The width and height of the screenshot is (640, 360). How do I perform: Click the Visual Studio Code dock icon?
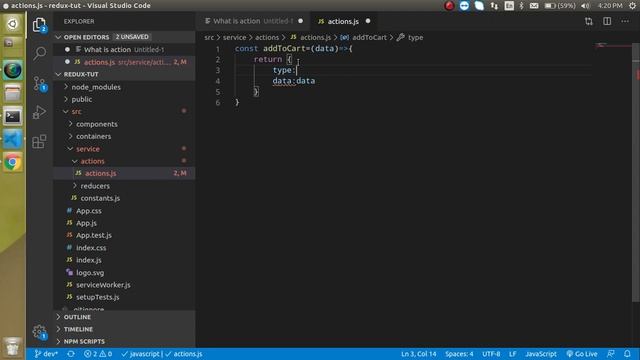click(13, 140)
